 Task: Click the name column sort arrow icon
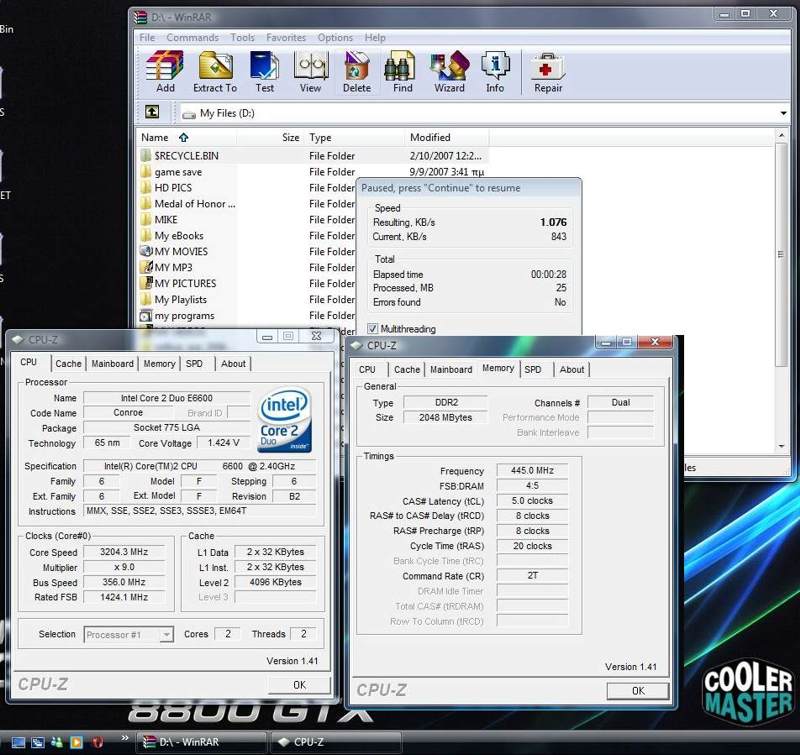coord(184,137)
